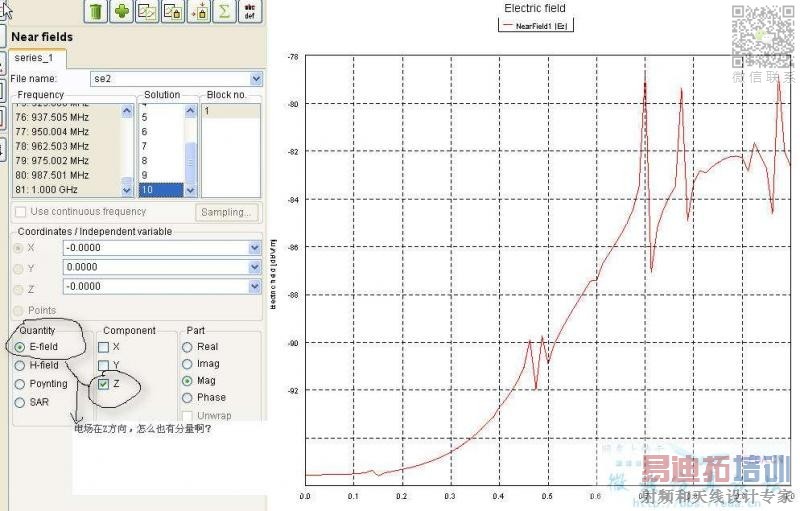Open the Z coordinate value dropdown
The width and height of the screenshot is (800, 511).
pyautogui.click(x=255, y=287)
